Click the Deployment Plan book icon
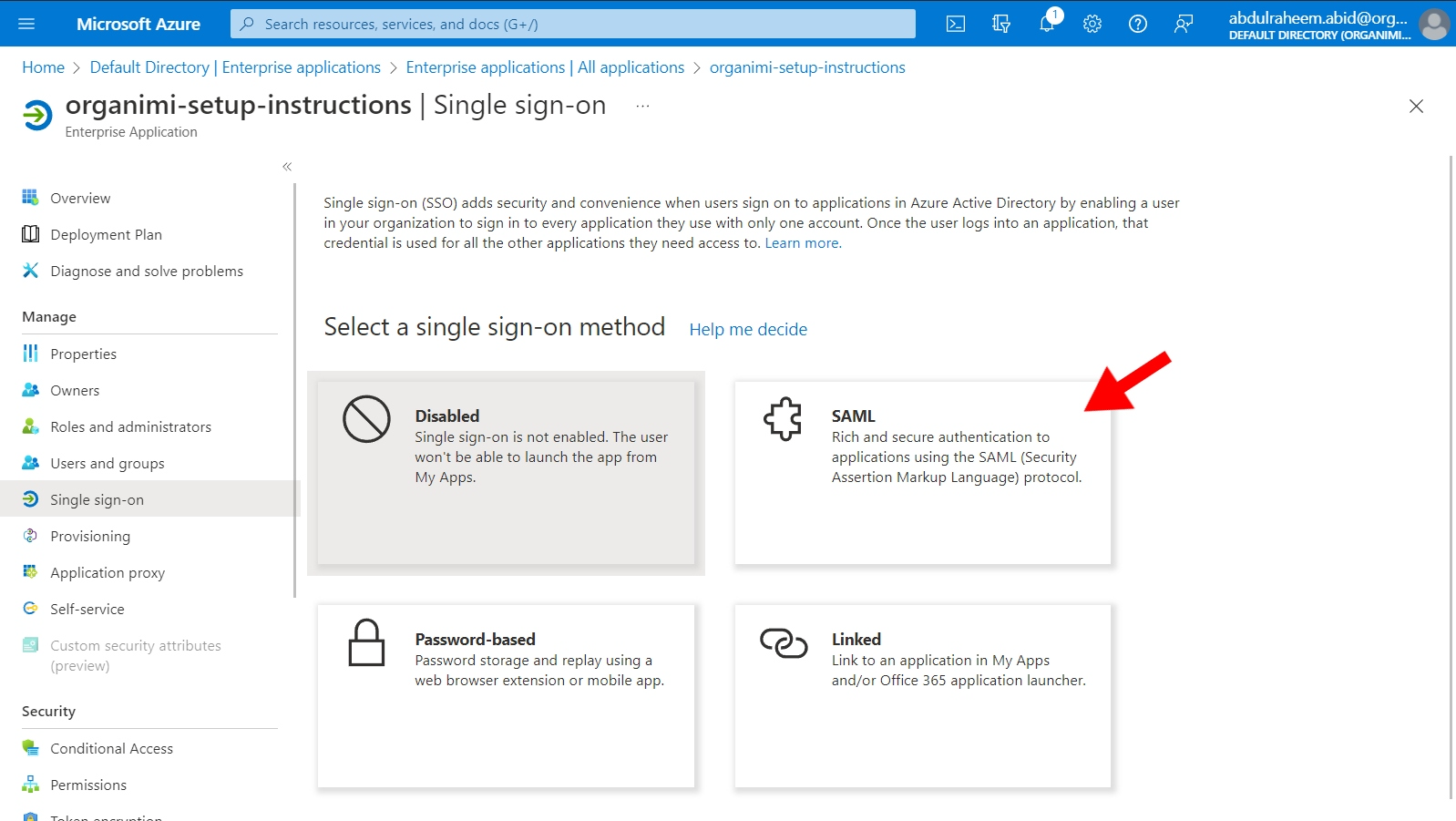 [x=30, y=234]
